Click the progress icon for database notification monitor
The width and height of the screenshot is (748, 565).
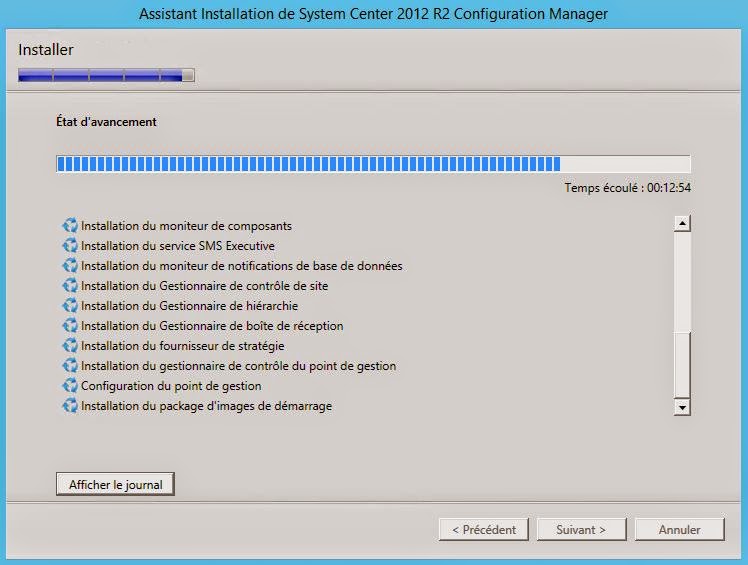pyautogui.click(x=70, y=266)
